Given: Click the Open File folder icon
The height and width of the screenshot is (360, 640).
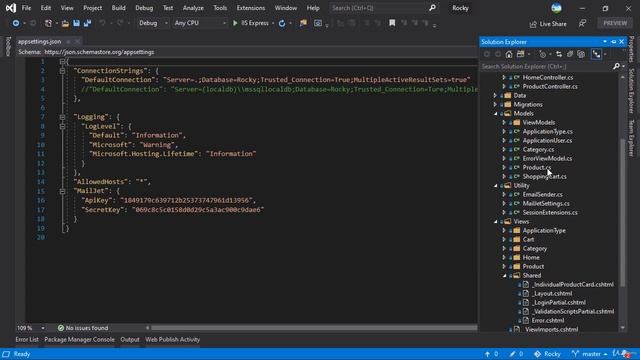Looking at the screenshot, I should pos(65,23).
